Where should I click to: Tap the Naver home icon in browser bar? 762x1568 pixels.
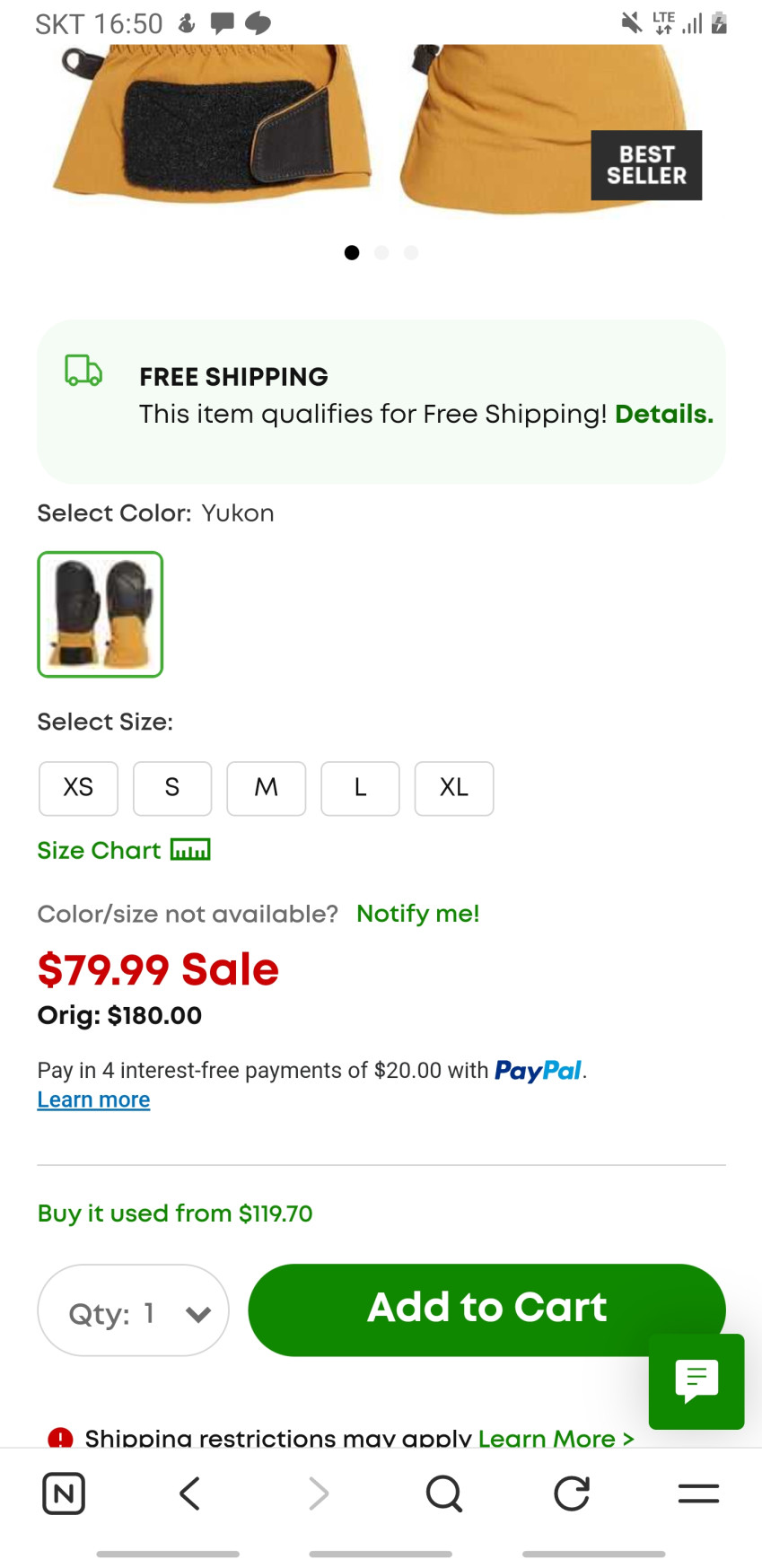[64, 1494]
